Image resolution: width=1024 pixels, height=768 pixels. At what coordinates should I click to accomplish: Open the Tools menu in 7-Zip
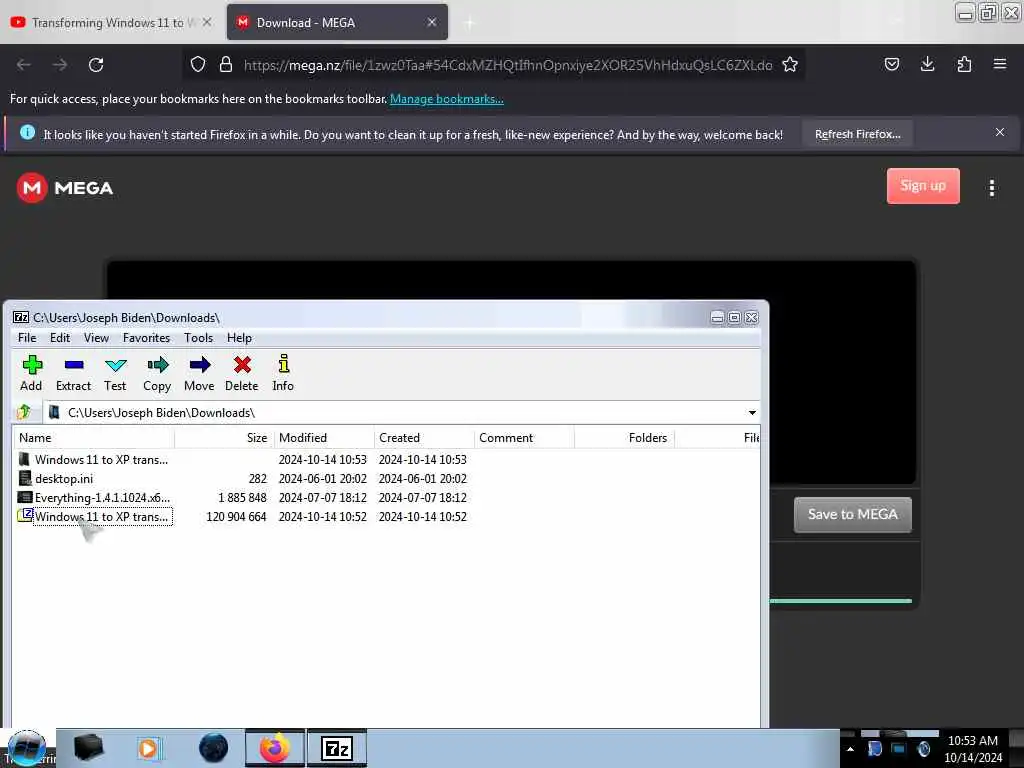click(x=199, y=338)
